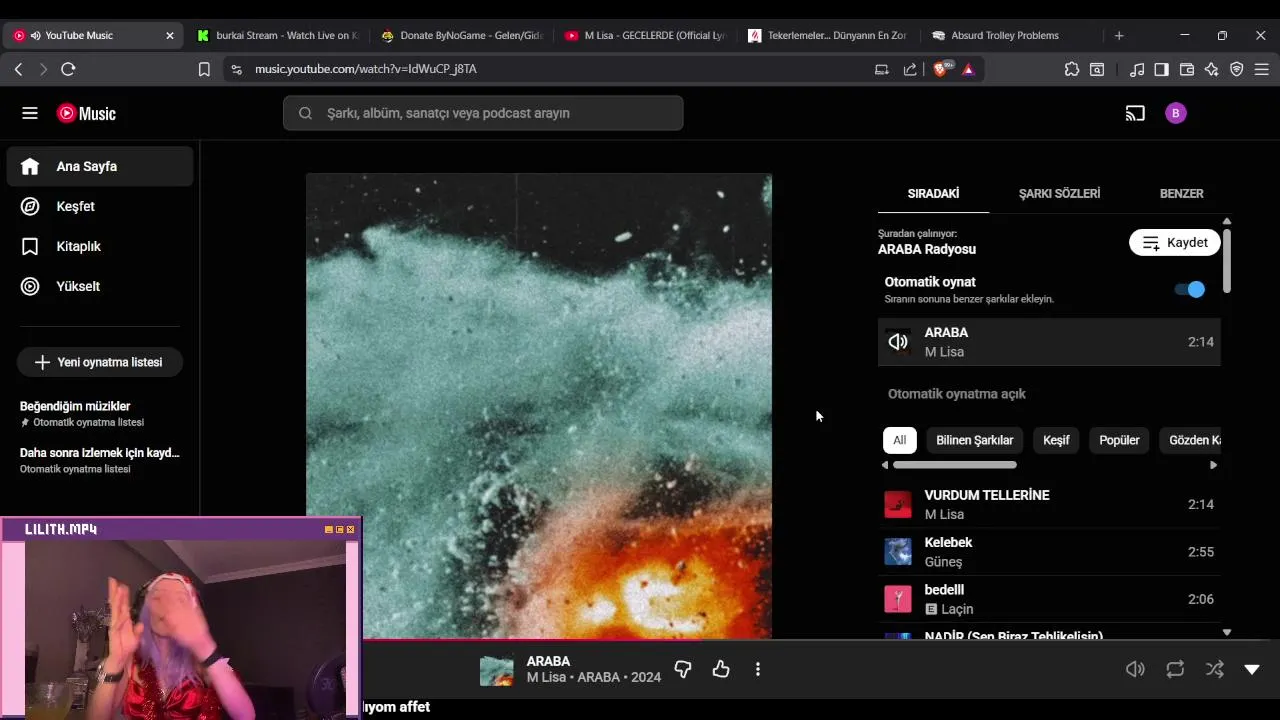
Task: Click the YouTube Music logo
Action: click(86, 113)
